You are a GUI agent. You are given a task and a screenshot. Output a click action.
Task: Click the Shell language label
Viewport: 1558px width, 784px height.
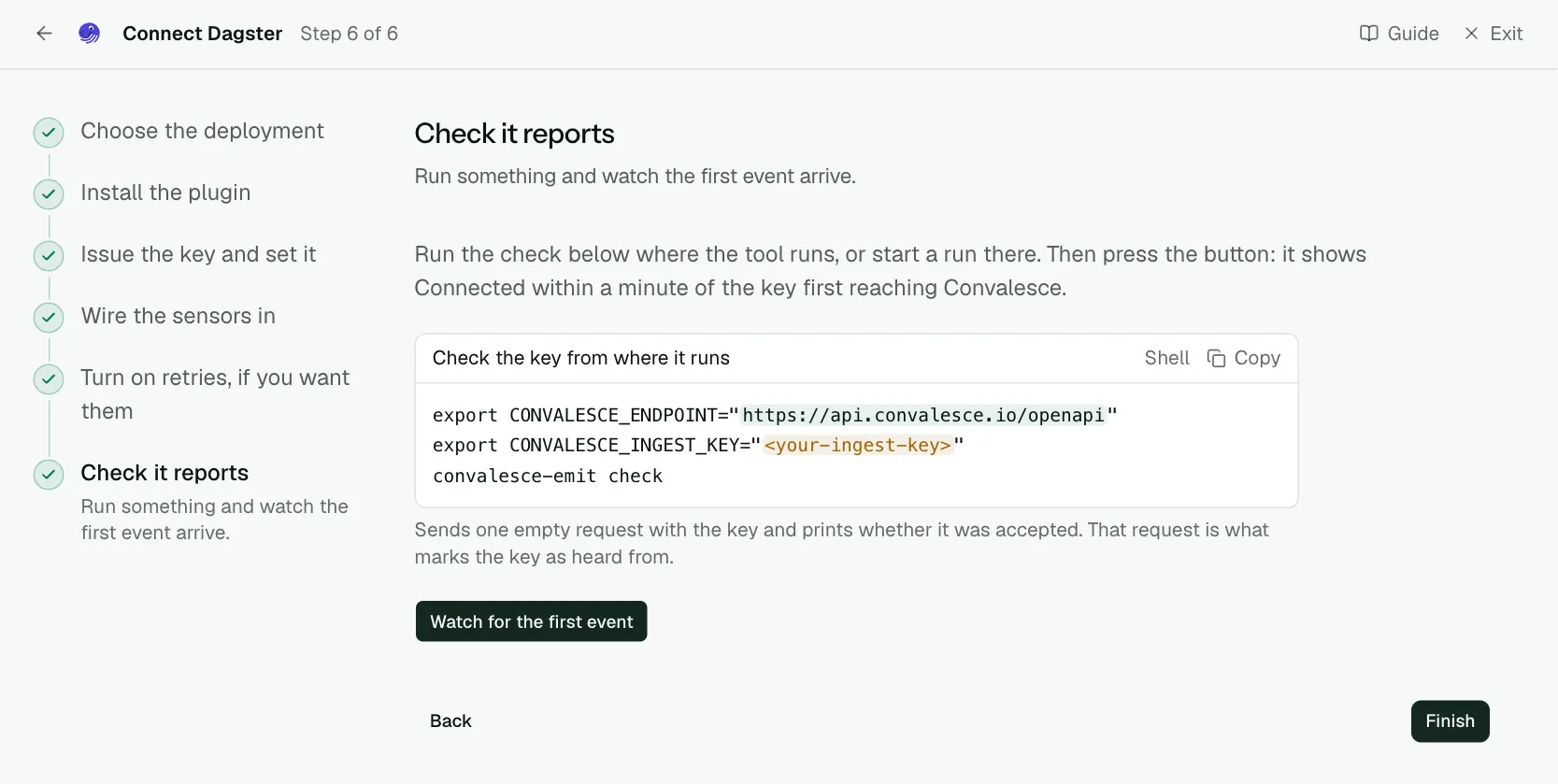pos(1167,358)
